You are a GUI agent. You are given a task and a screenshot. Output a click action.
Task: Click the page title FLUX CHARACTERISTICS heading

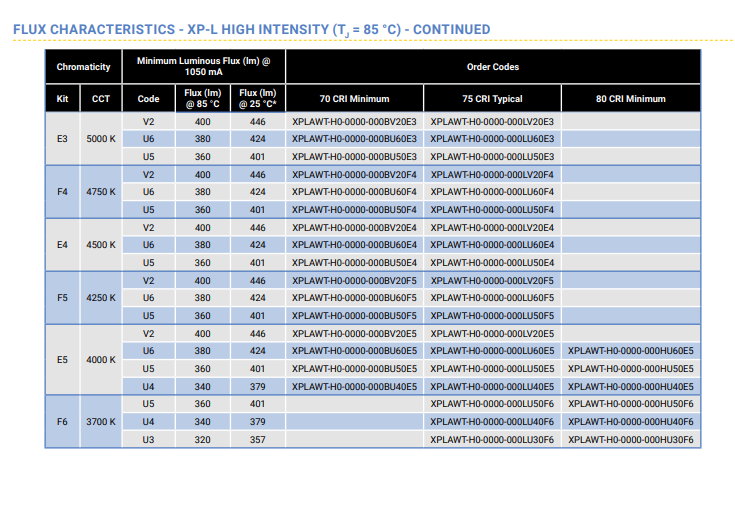coord(251,30)
